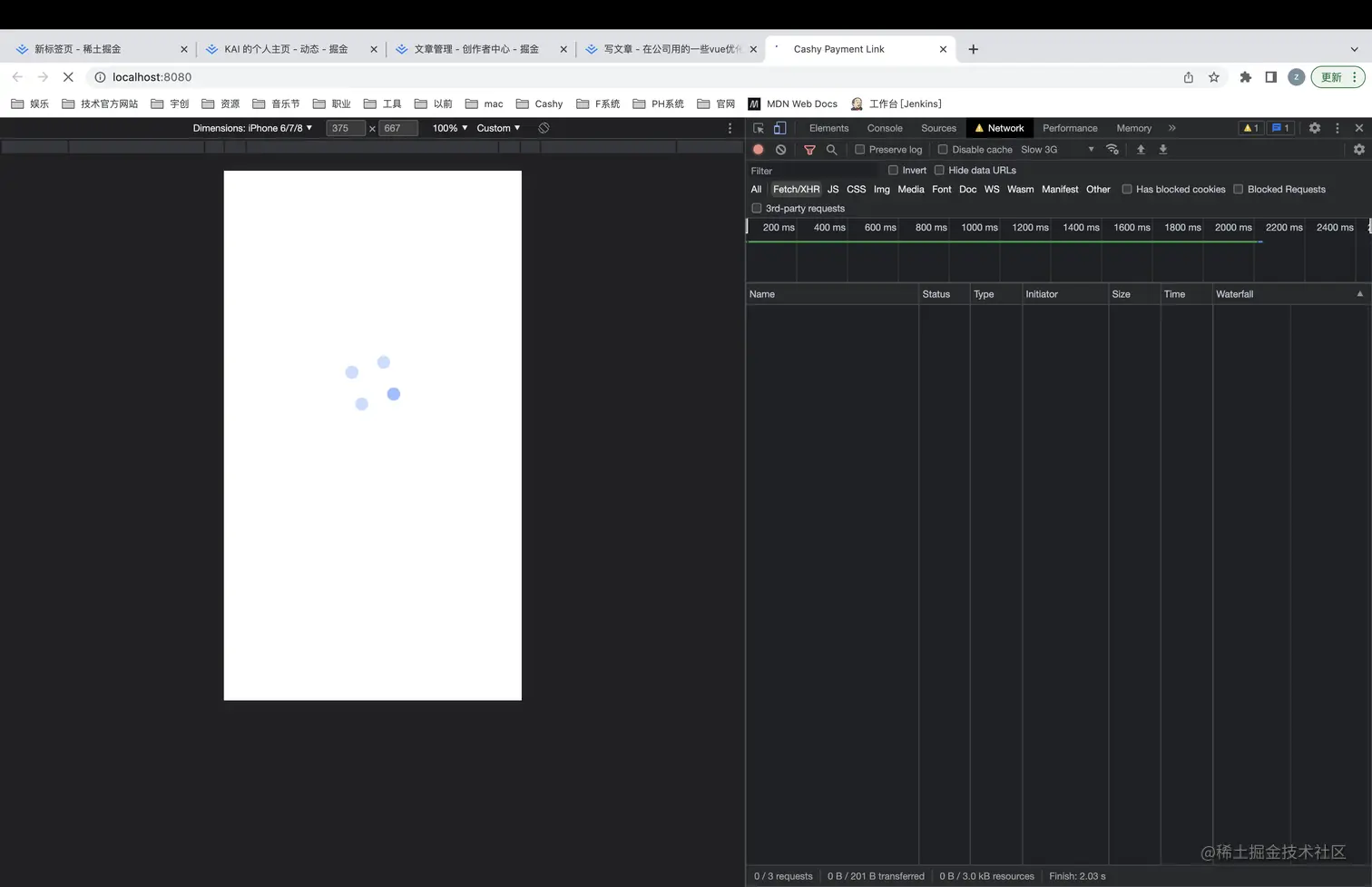Click the rotate device orientation icon
1372x887 pixels.
[x=544, y=128]
